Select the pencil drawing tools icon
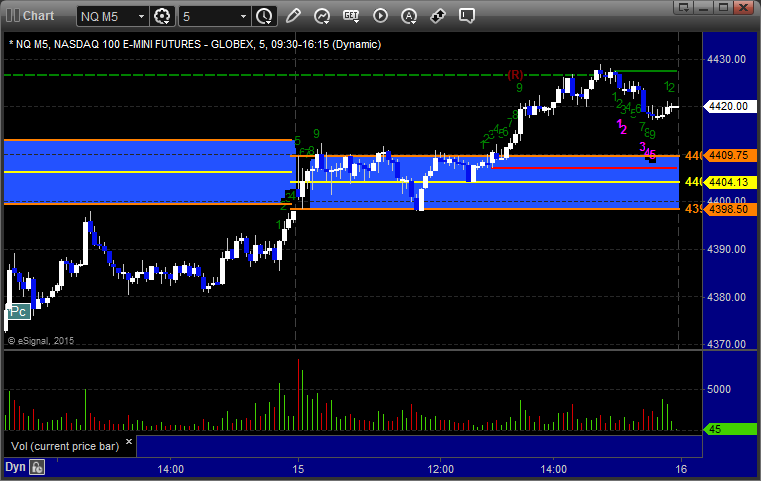Viewport: 761px width, 481px height. pos(293,16)
